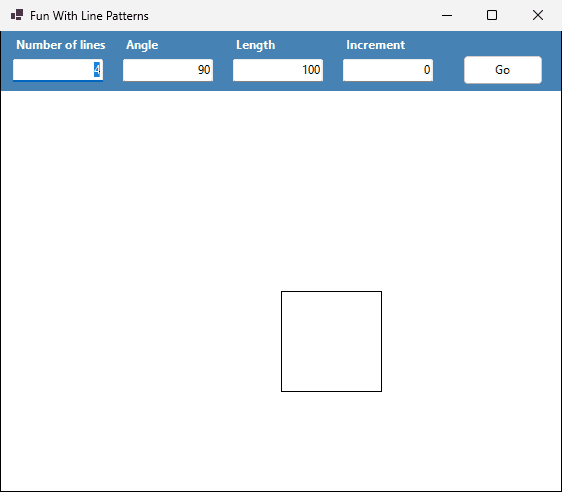The image size is (562, 492).
Task: Click the drawn square in the canvas
Action: pos(332,341)
